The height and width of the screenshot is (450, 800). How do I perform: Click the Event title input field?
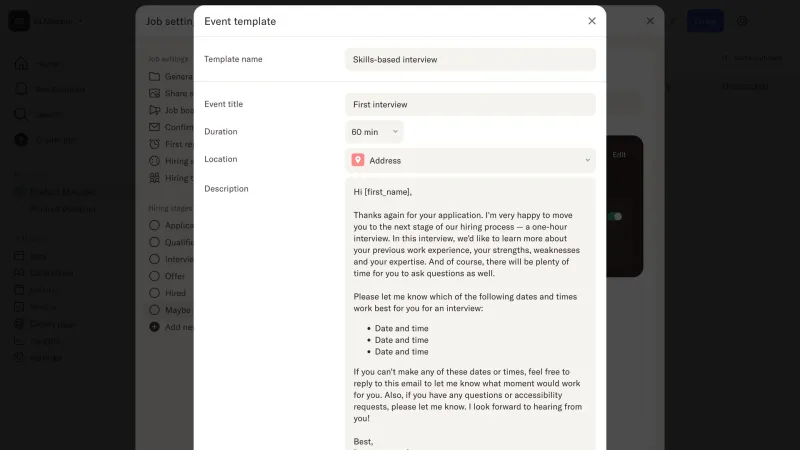470,105
